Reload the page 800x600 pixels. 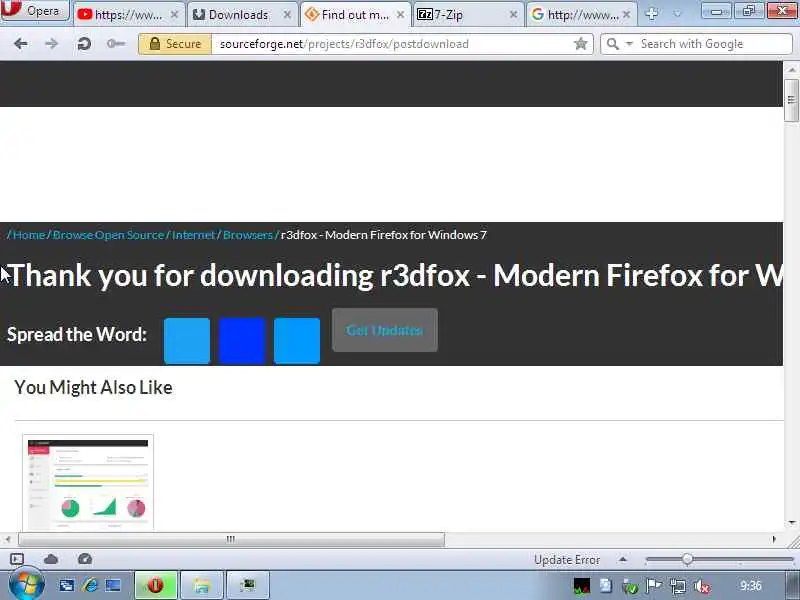click(84, 44)
